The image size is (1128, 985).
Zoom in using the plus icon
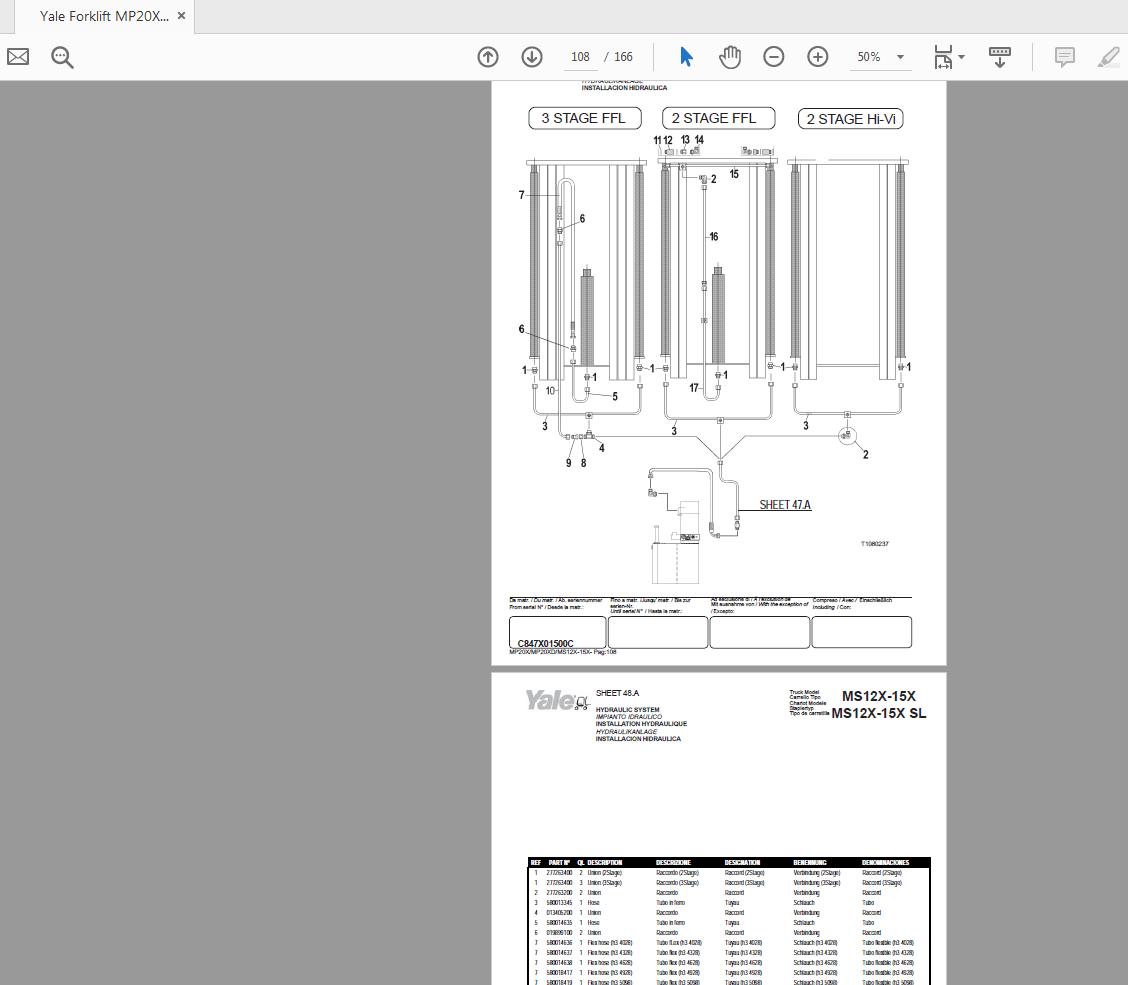pos(818,57)
